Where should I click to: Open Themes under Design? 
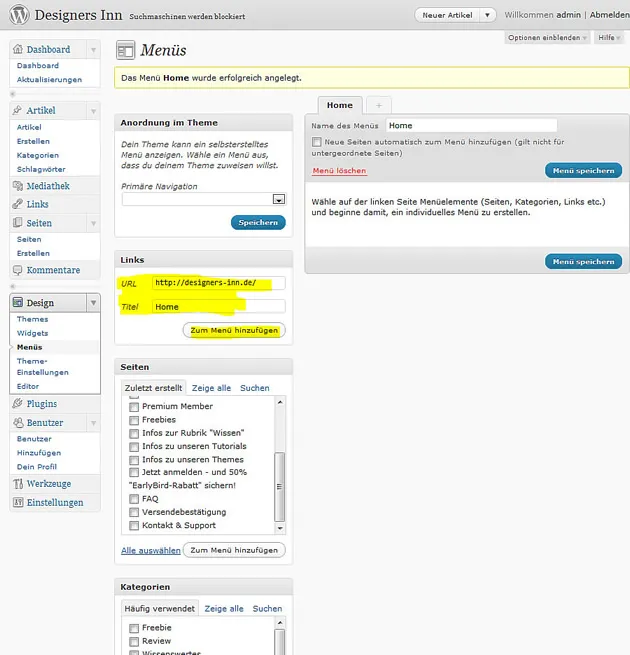pyautogui.click(x=32, y=319)
